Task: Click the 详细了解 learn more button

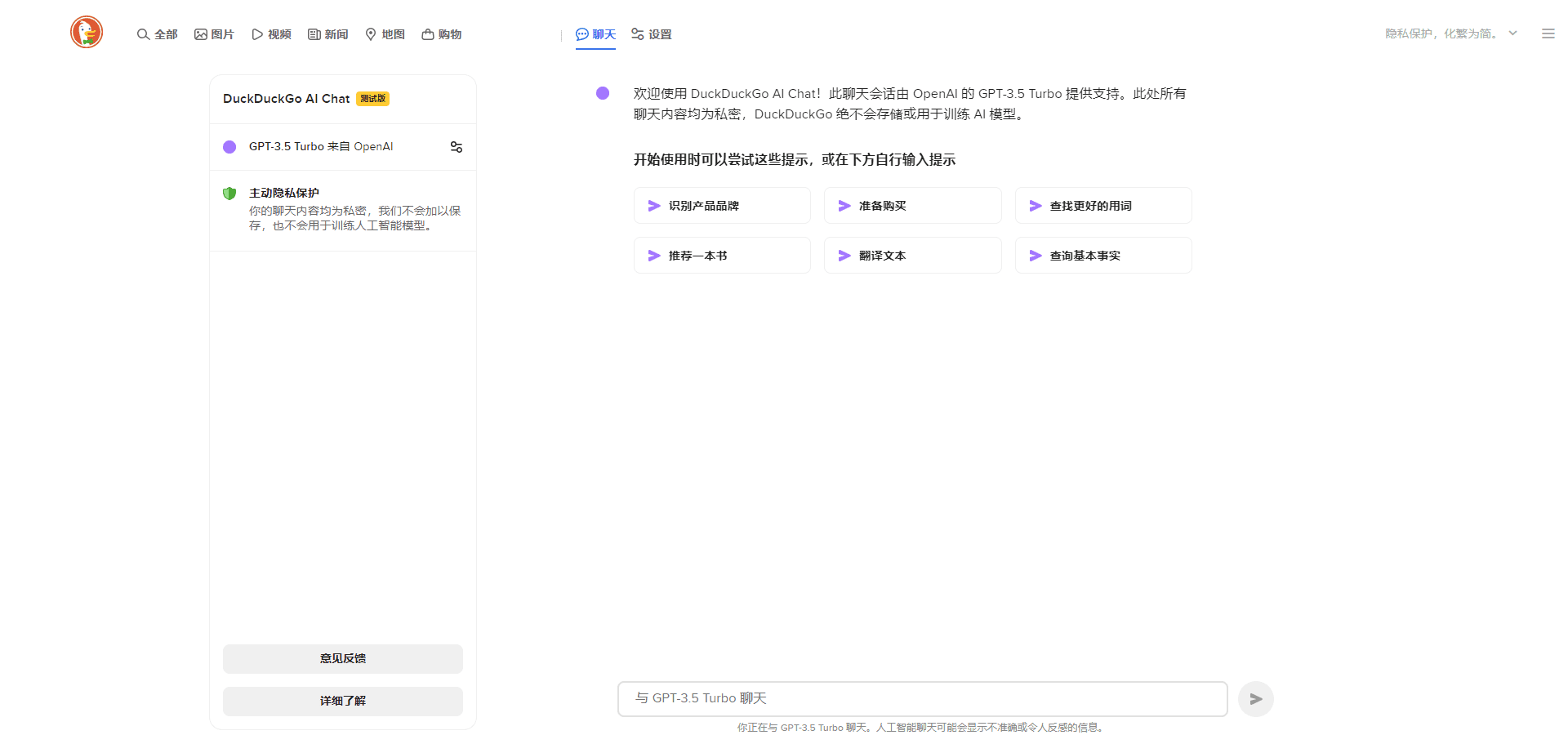Action: click(343, 702)
